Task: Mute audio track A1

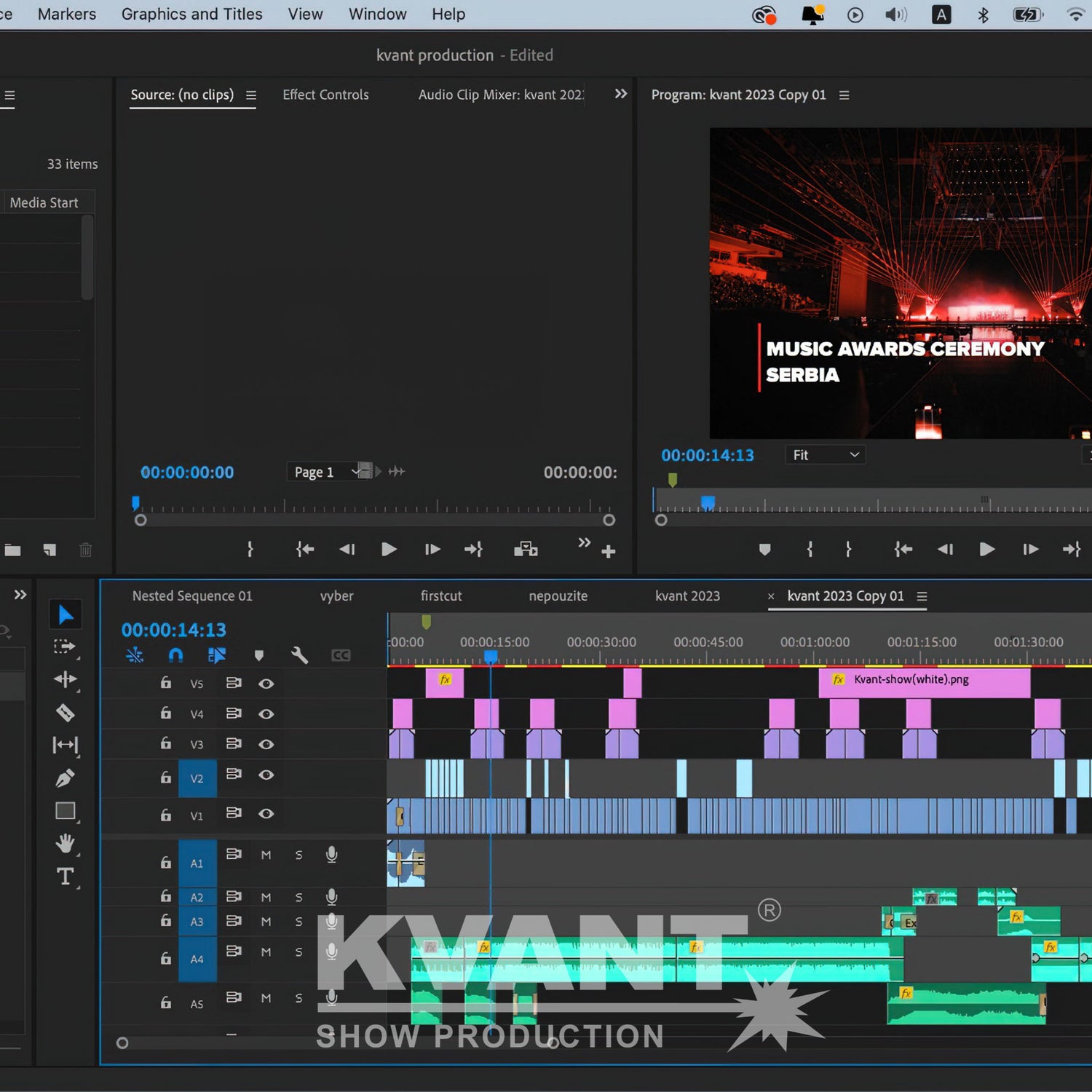Action: tap(266, 855)
